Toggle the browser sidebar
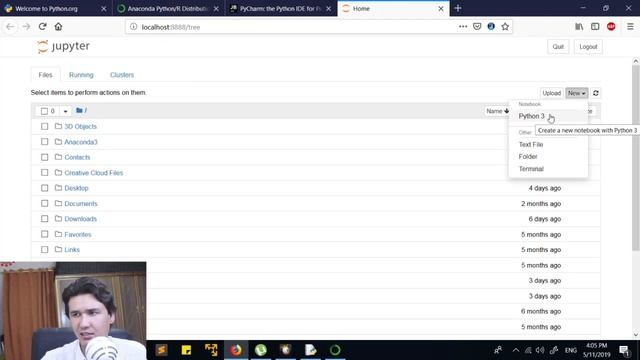The width and height of the screenshot is (640, 360). [595, 27]
